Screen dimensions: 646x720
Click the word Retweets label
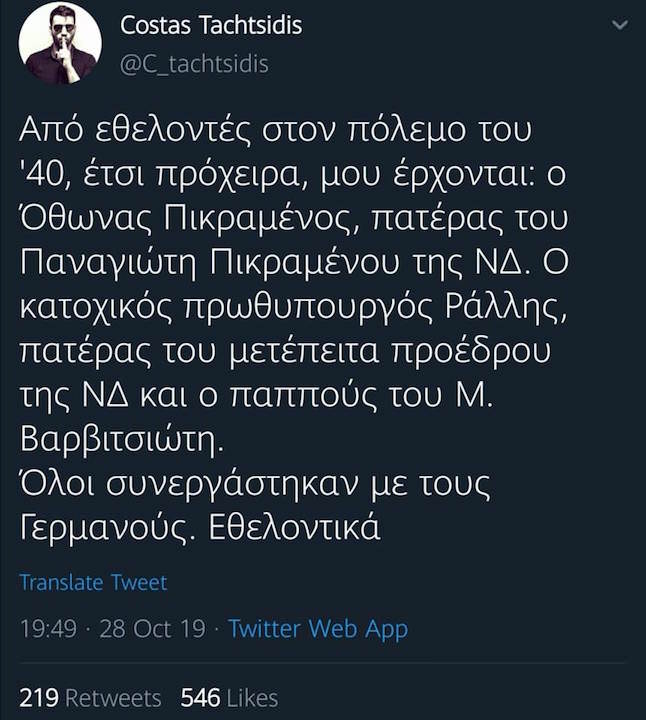[113, 697]
